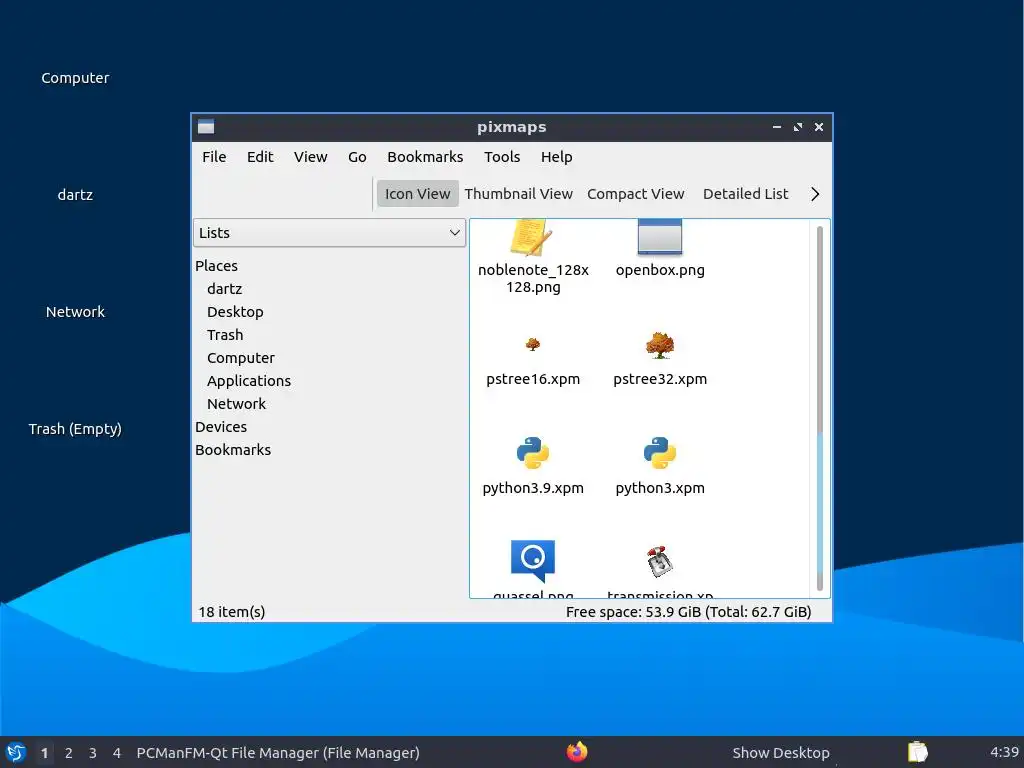Screen dimensions: 1024x768
Task: Switch to Icon View mode
Action: click(417, 194)
